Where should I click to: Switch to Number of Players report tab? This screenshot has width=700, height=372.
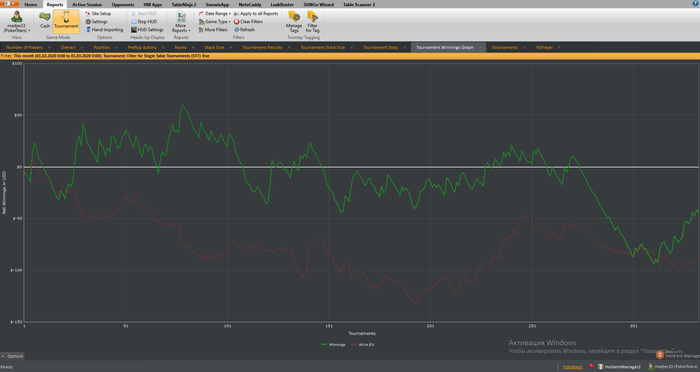pos(25,47)
